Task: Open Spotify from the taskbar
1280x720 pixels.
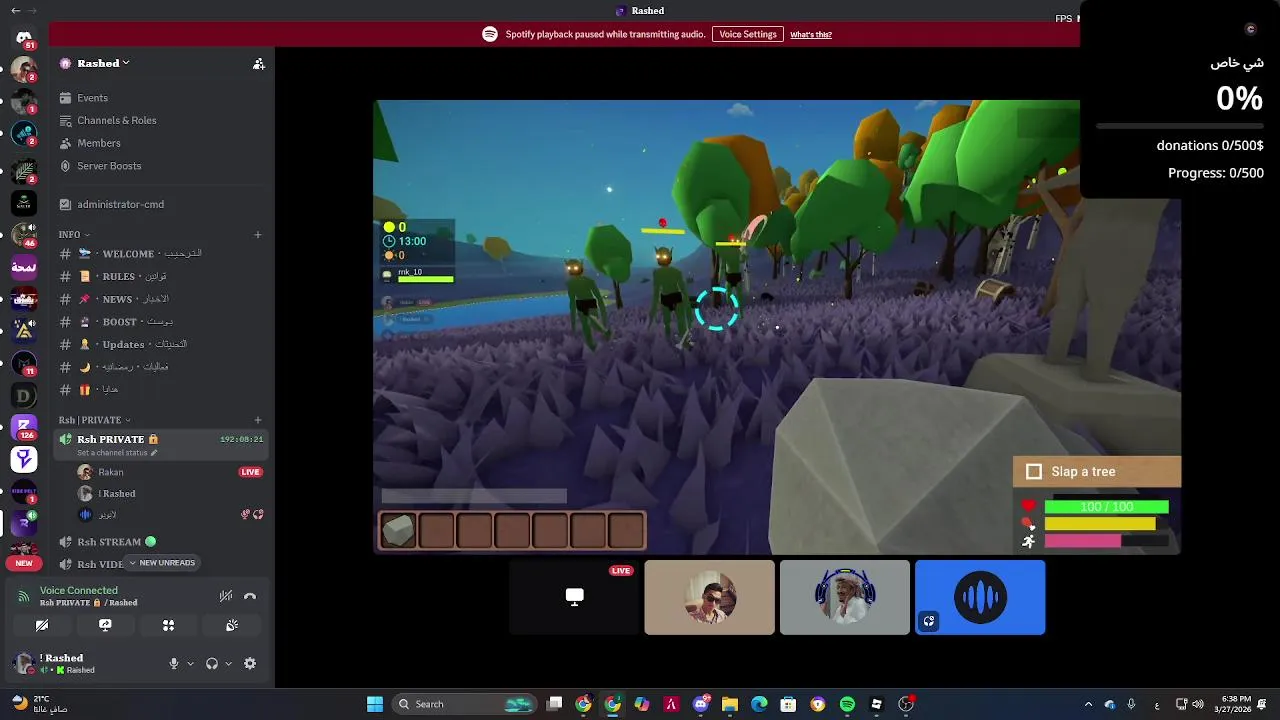Action: (x=847, y=704)
